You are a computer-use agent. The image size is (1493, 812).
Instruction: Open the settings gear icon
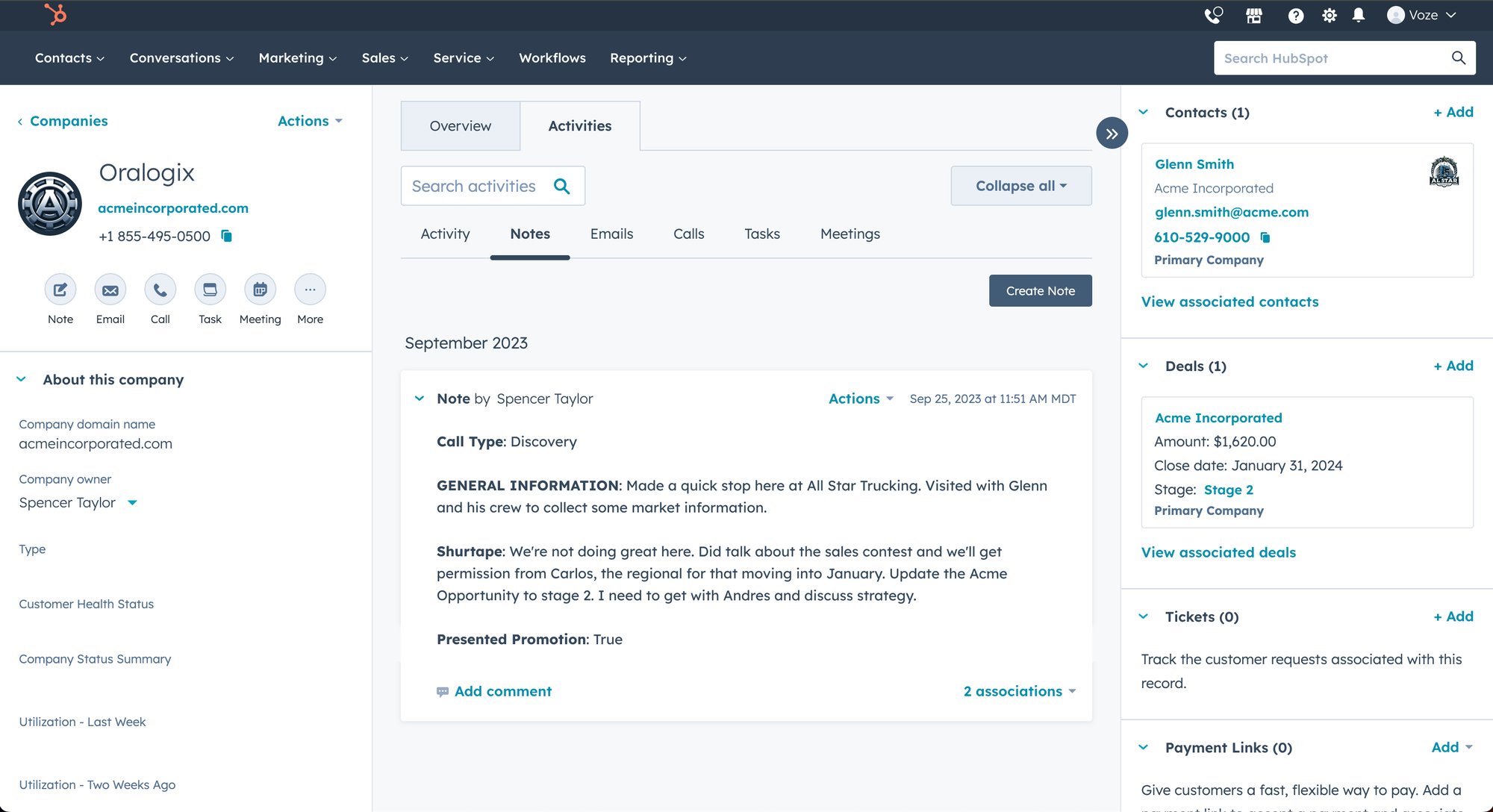tap(1330, 16)
